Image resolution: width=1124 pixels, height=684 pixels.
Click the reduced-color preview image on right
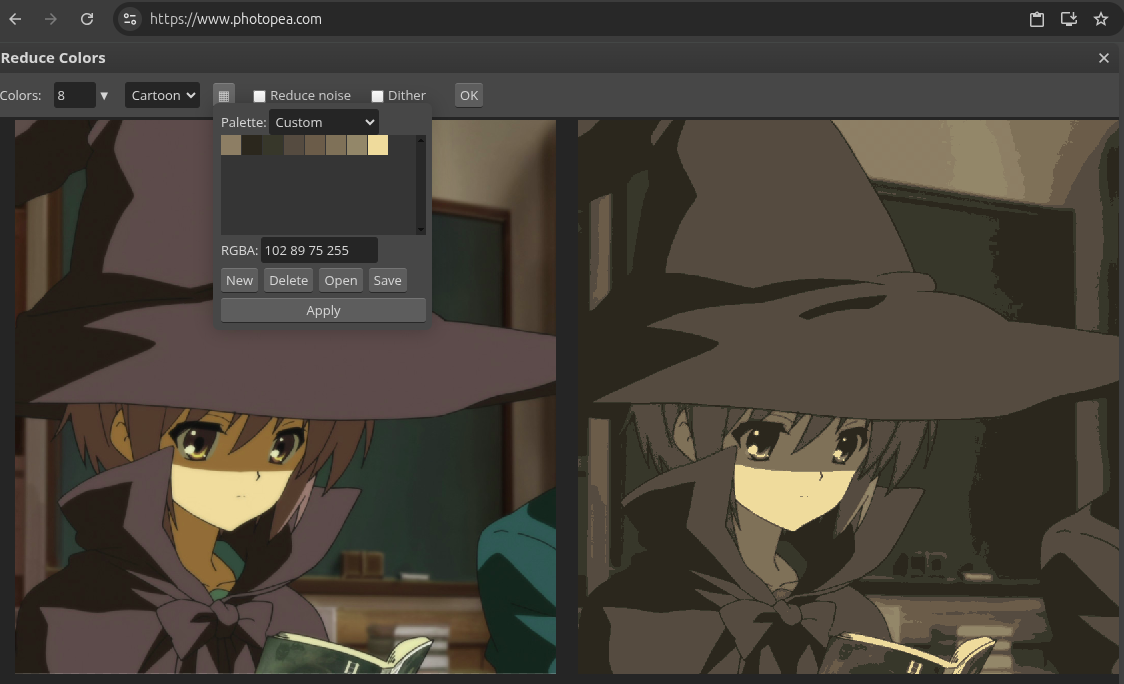(849, 396)
